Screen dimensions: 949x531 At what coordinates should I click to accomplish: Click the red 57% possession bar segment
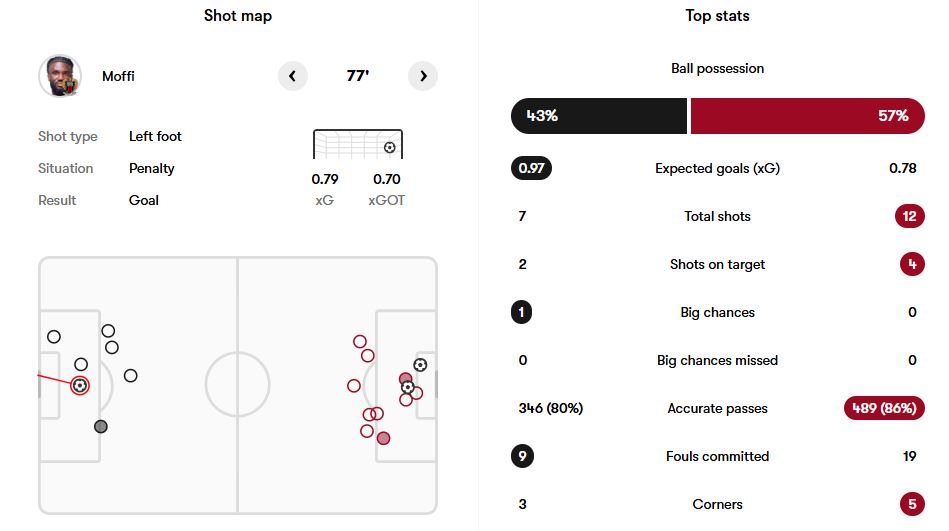807,116
